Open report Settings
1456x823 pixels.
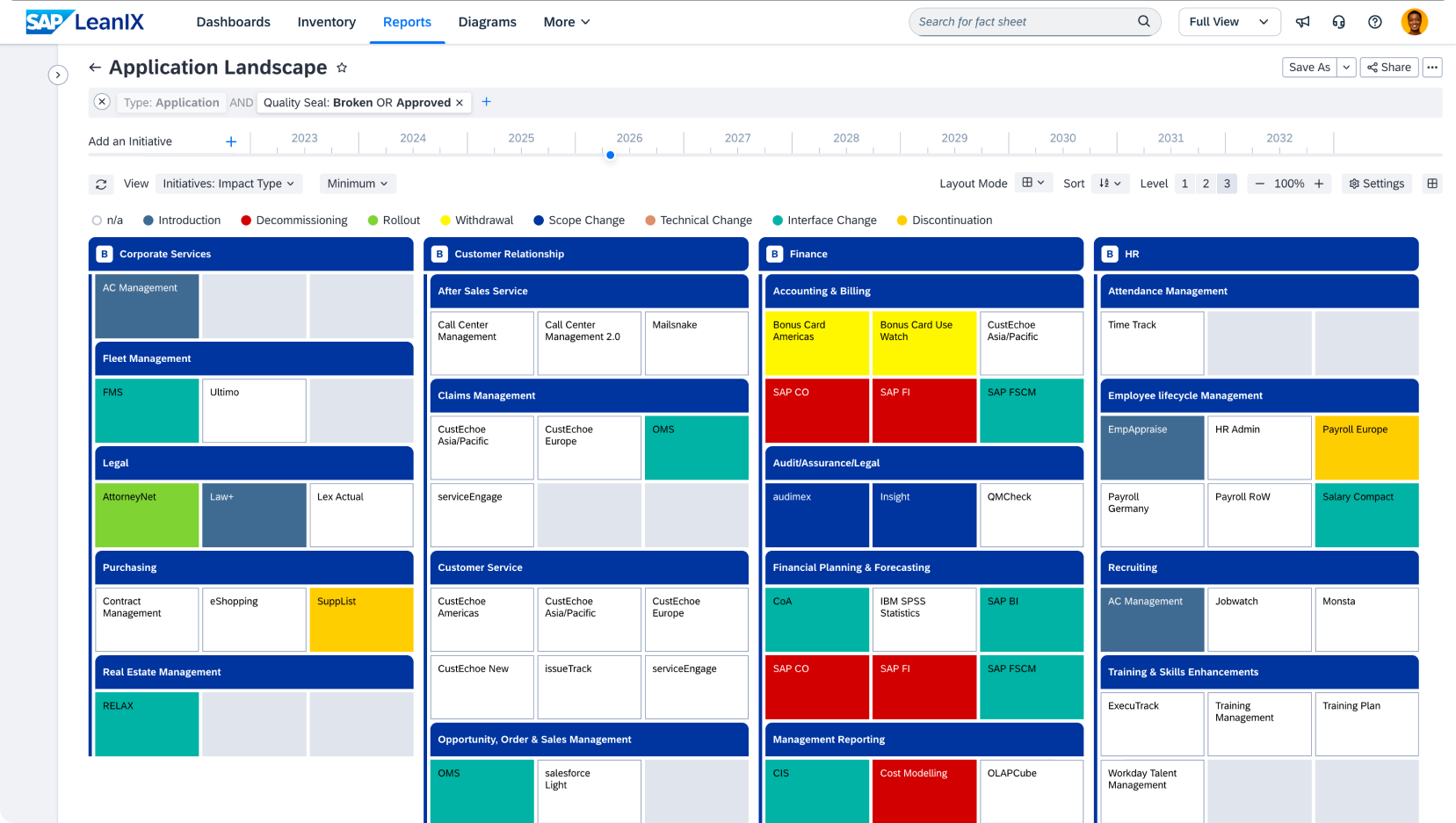pos(1377,184)
